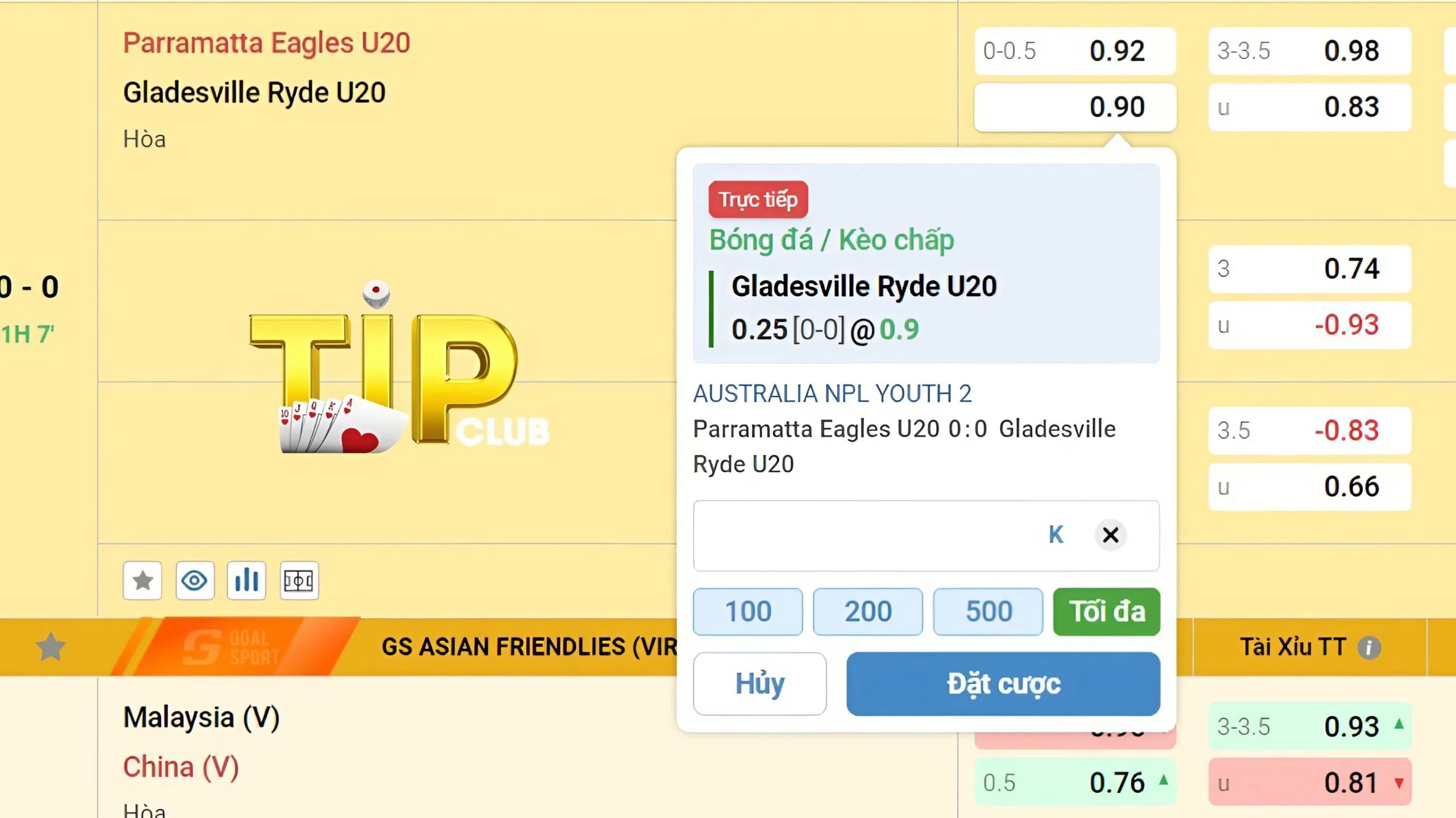
Task: Open the bar chart statistics icon
Action: coord(246,580)
